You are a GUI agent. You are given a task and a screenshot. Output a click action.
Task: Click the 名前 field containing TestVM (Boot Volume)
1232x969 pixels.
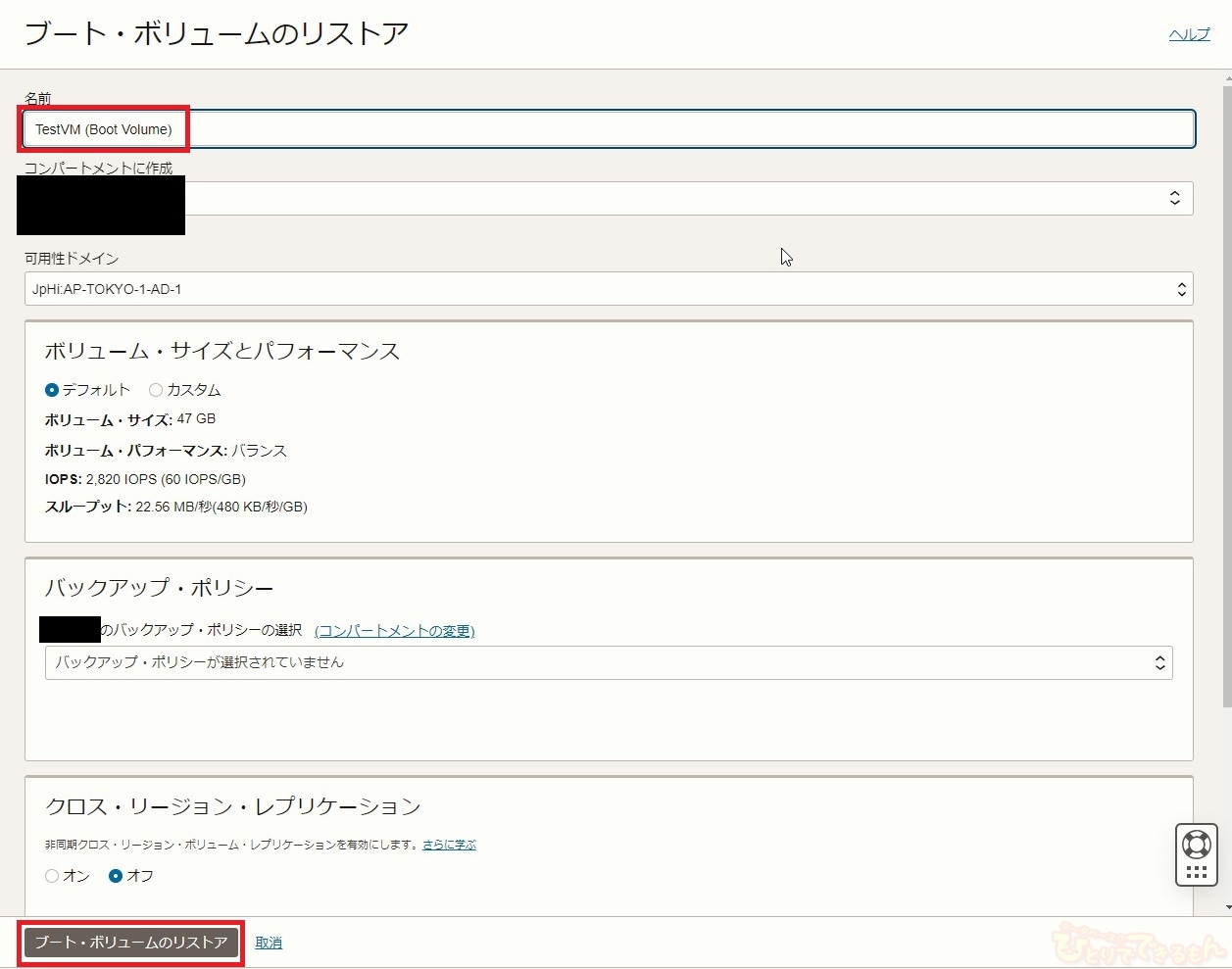608,129
